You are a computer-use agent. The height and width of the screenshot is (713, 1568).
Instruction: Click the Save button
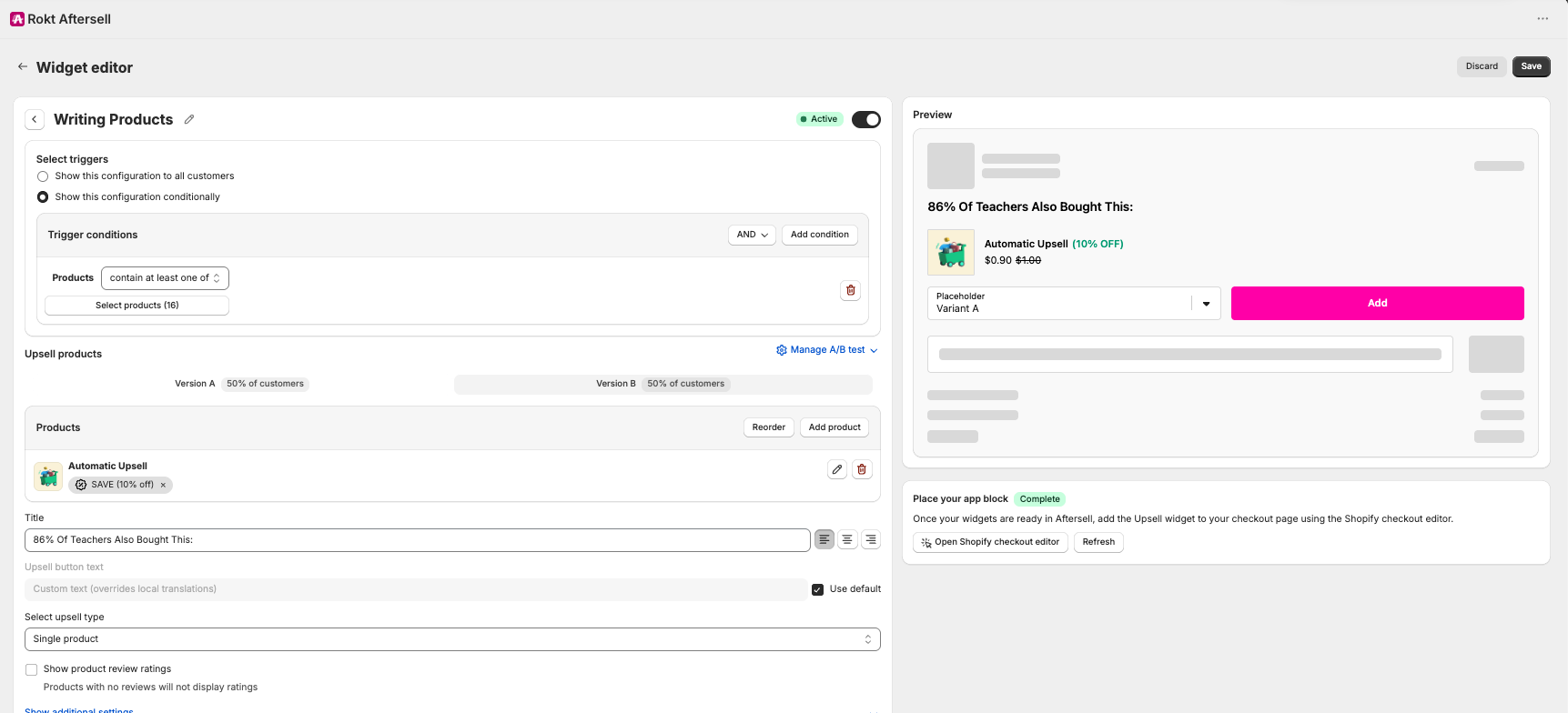coord(1532,66)
